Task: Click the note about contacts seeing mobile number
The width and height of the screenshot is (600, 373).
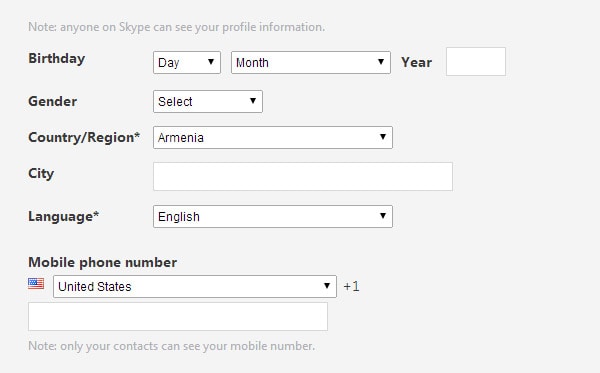Action: pos(171,346)
